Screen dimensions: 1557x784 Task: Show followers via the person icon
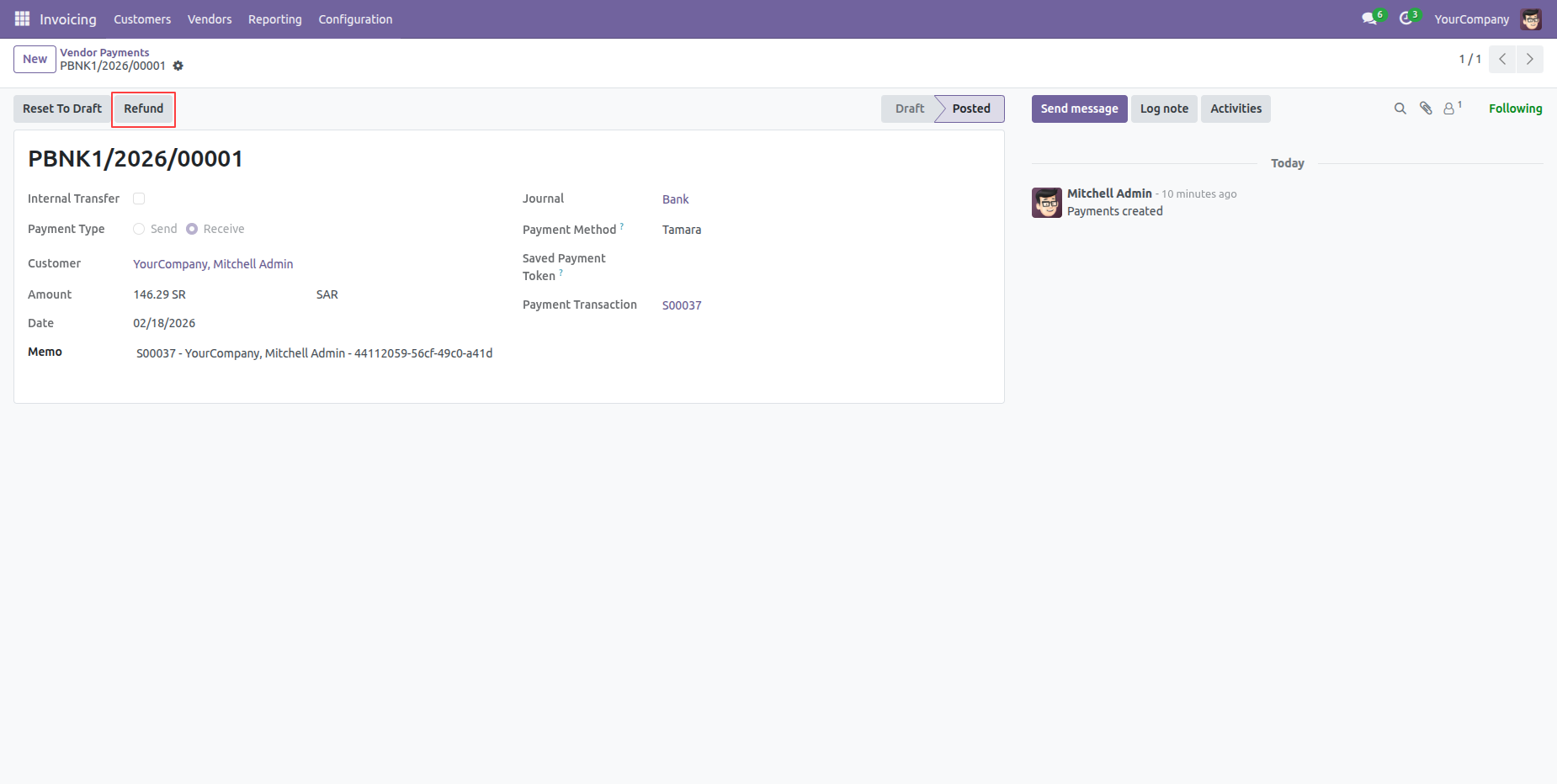point(1453,109)
